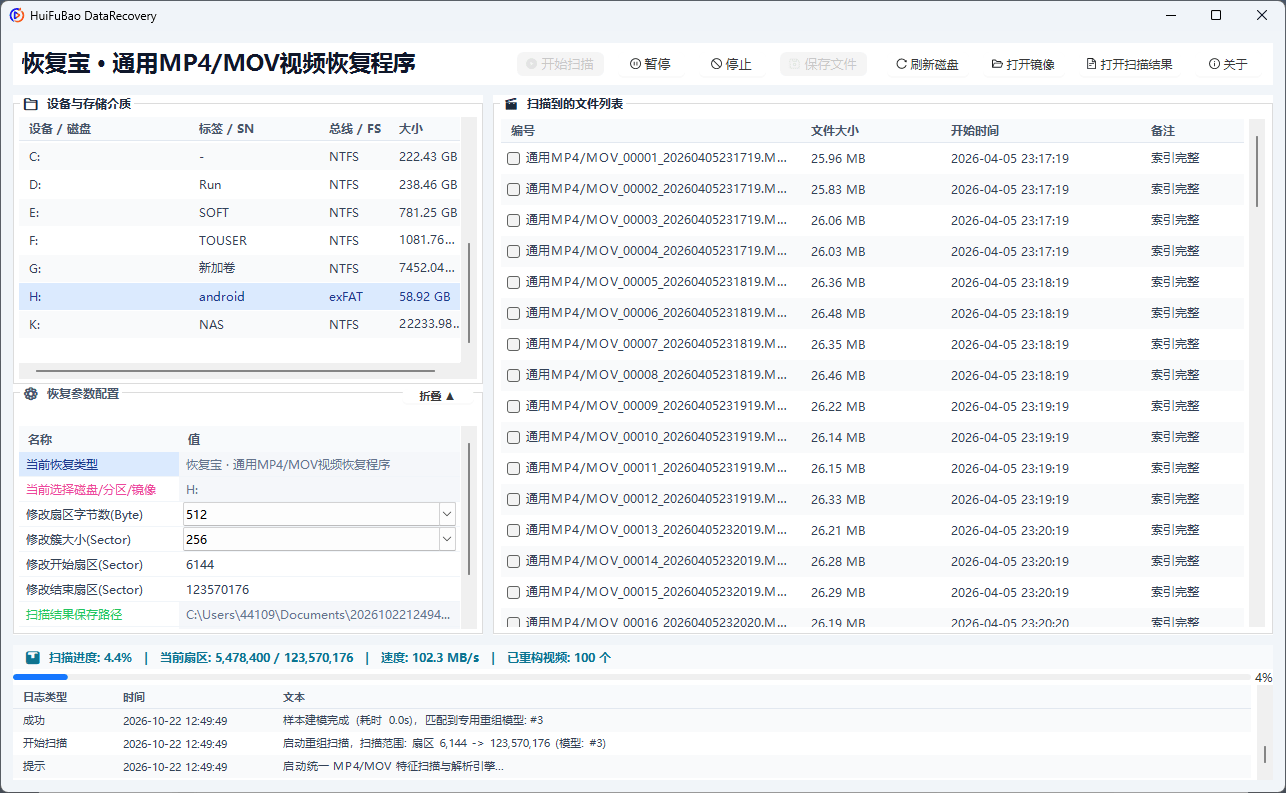Open the sector byte size 512 dropdown
This screenshot has height=793, width=1286.
(x=447, y=514)
